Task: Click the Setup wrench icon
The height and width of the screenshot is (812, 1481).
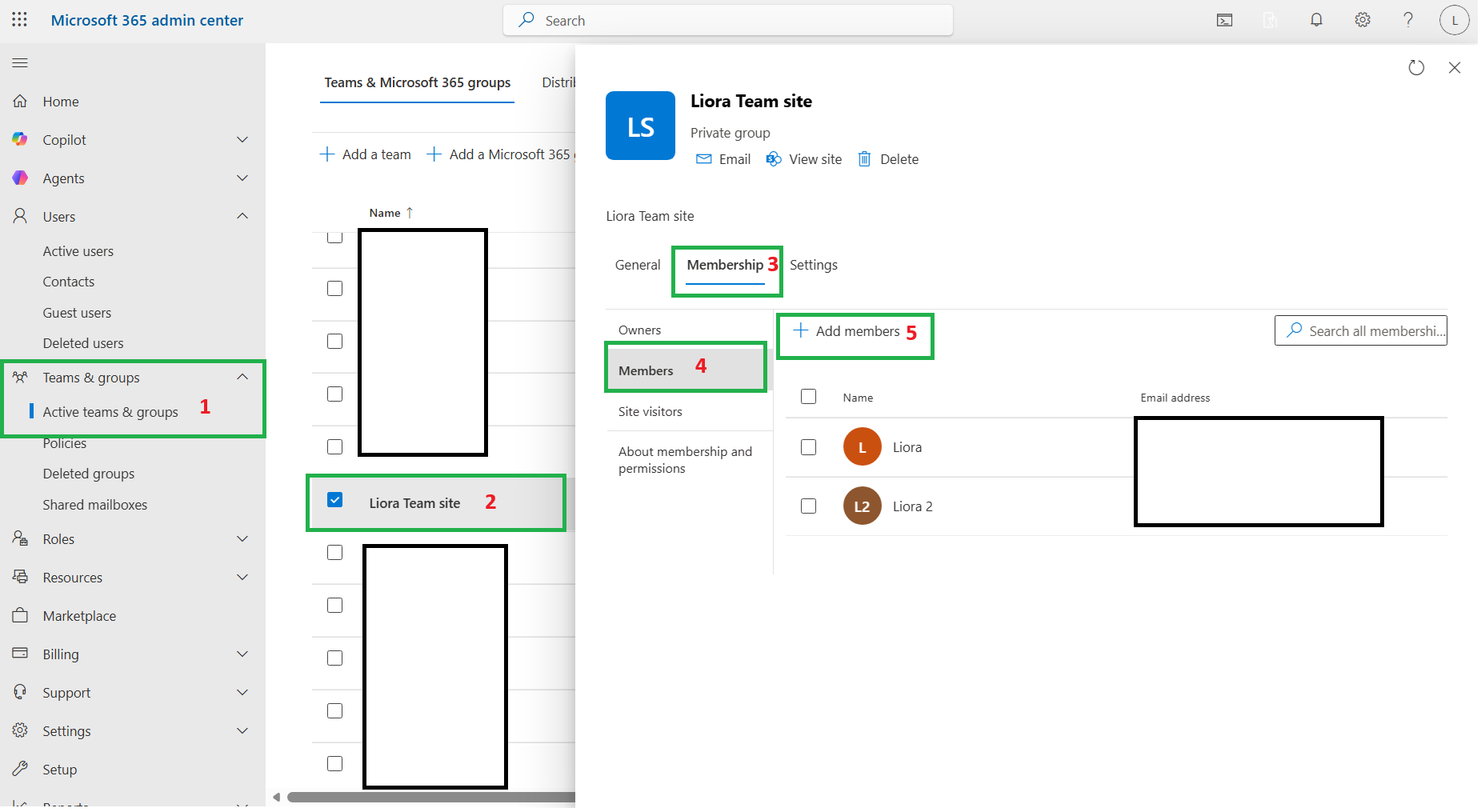Action: coord(20,770)
